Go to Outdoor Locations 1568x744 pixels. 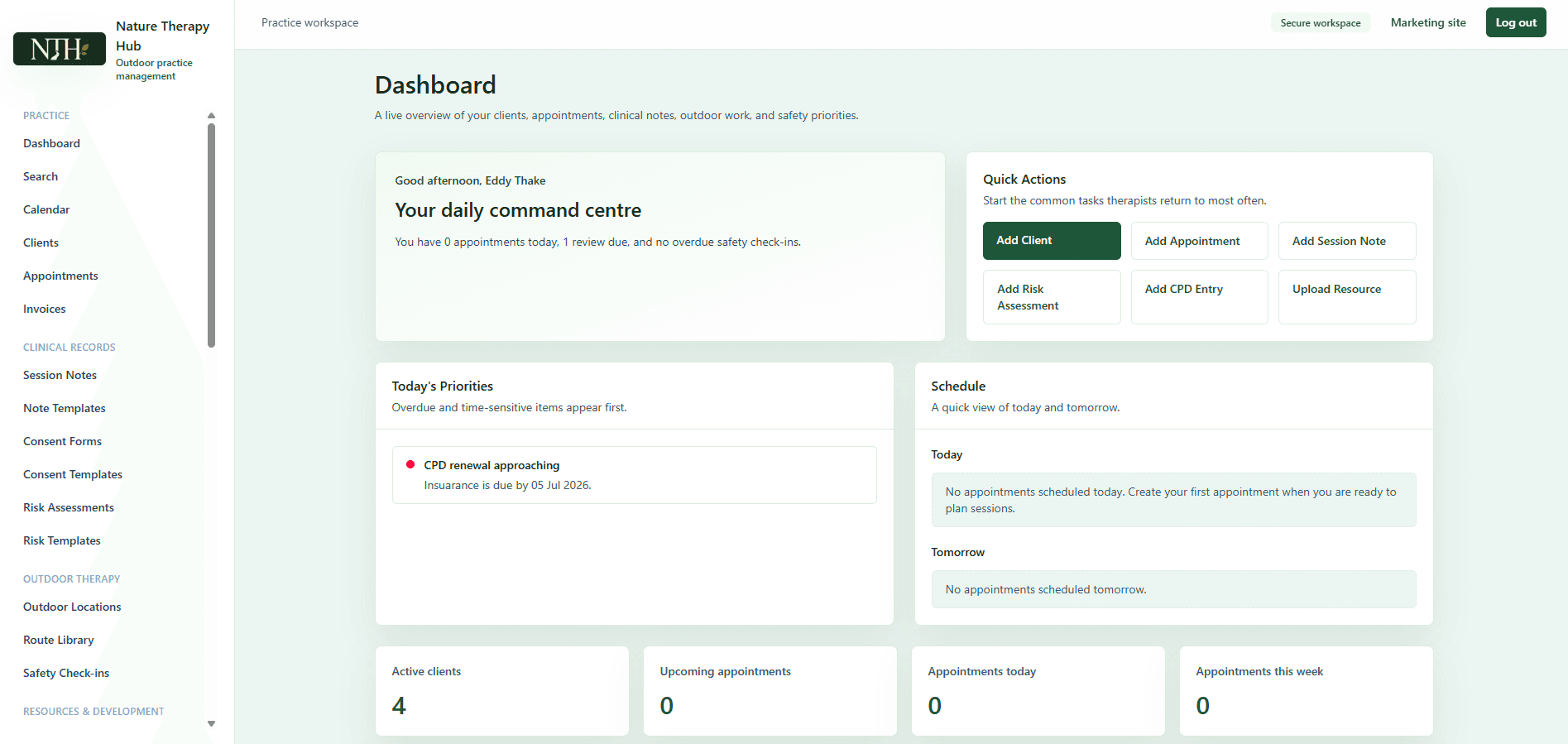pyautogui.click(x=72, y=607)
